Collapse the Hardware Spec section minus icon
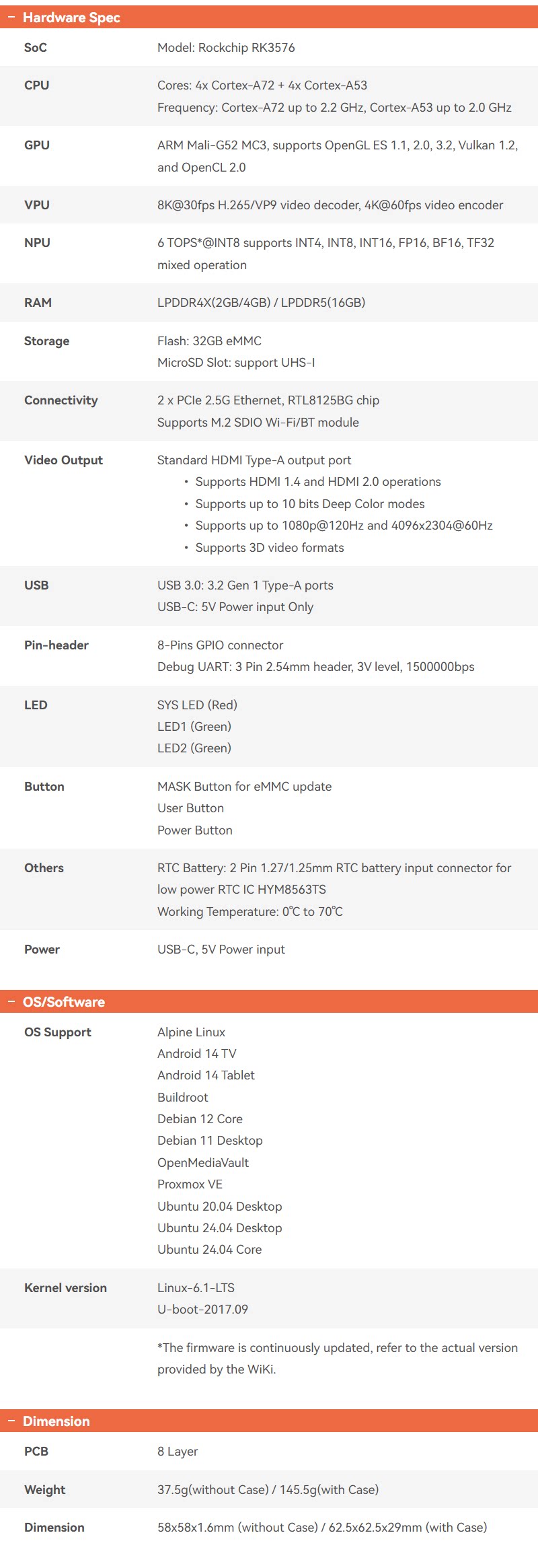This screenshot has width=538, height=1568. pos(11,17)
